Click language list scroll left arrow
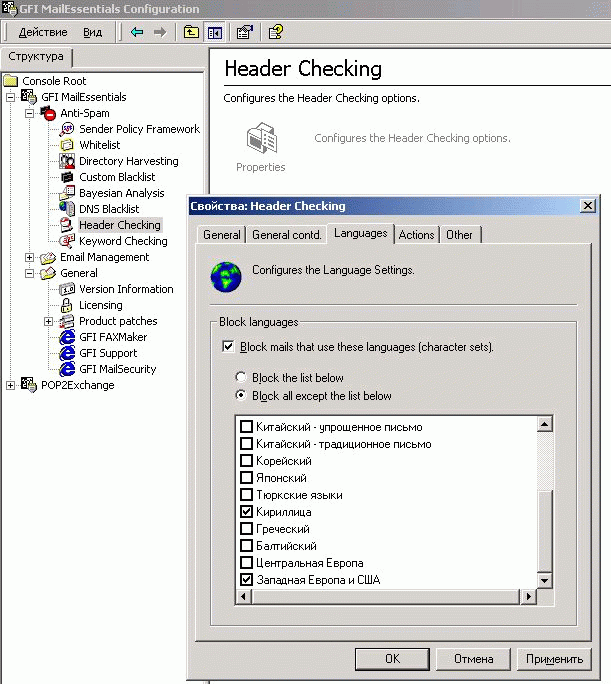 tap(243, 596)
